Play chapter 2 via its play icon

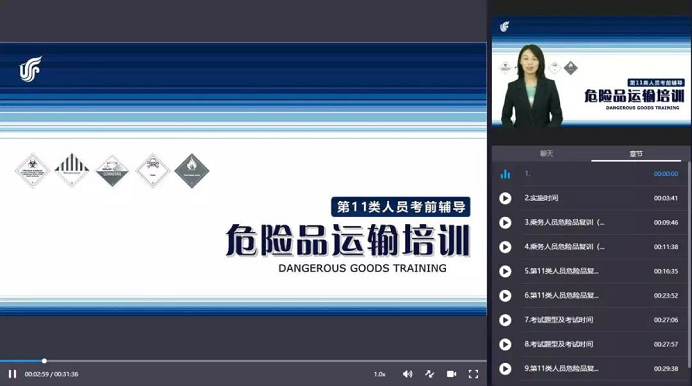505,198
